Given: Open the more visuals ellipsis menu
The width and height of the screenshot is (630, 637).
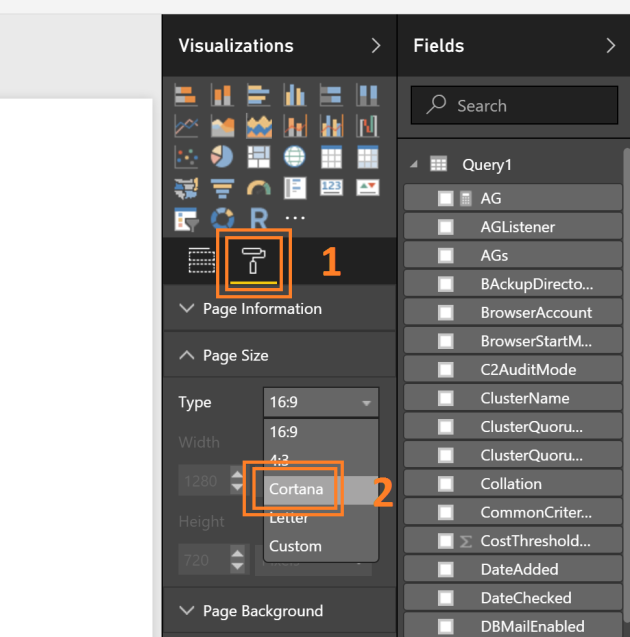Looking at the screenshot, I should (x=295, y=218).
